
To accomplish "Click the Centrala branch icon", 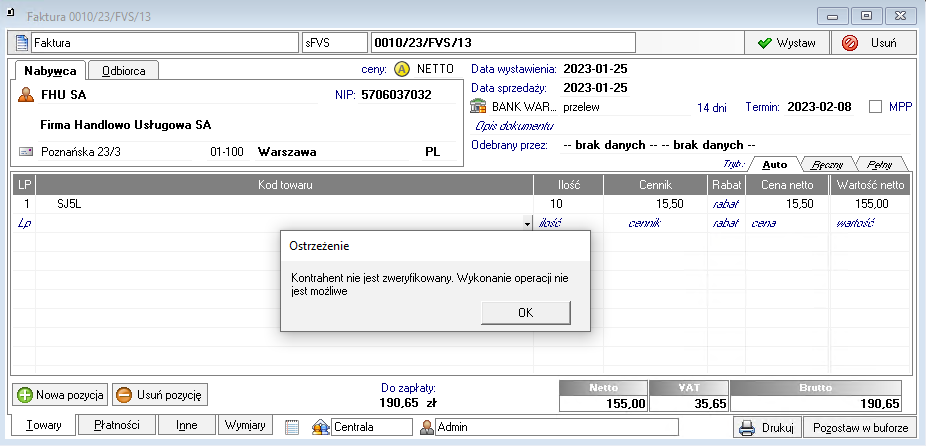I will coord(321,427).
